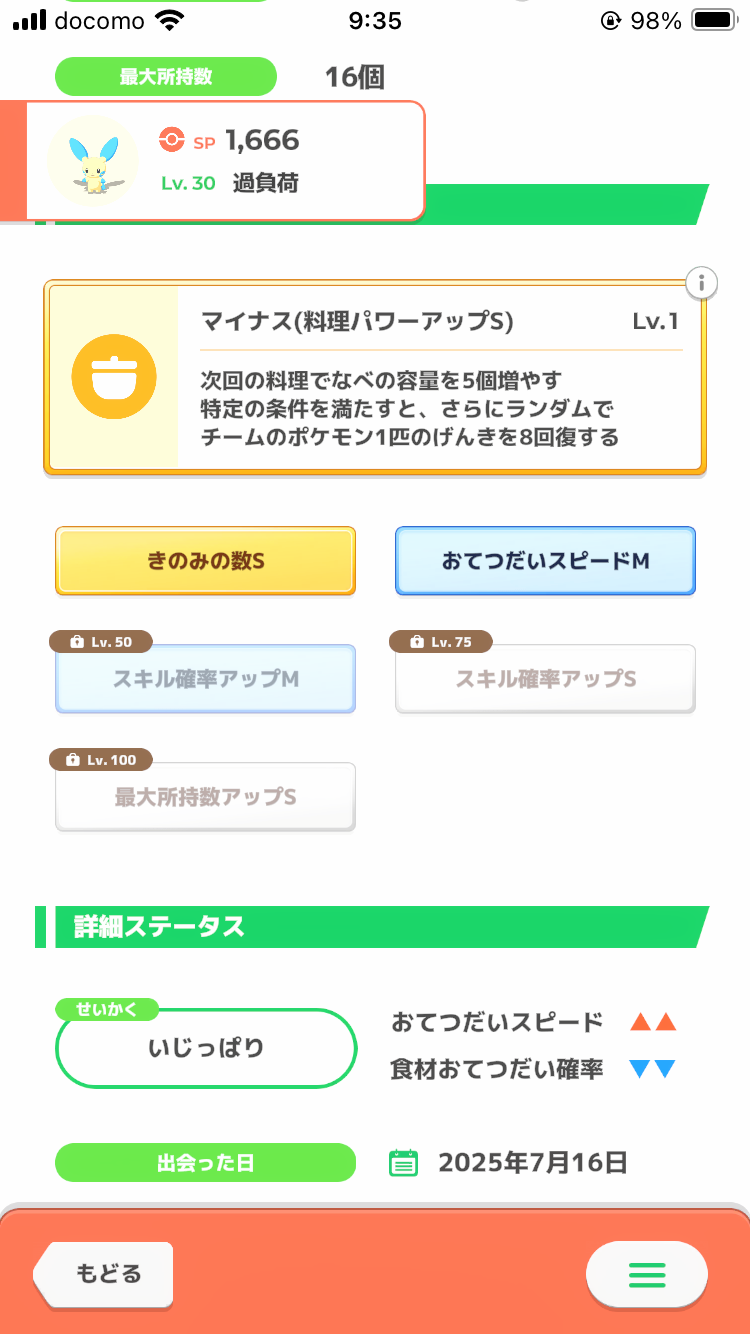Tap the いじっぱり nature box
The width and height of the screenshot is (750, 1334).
[x=206, y=1049]
